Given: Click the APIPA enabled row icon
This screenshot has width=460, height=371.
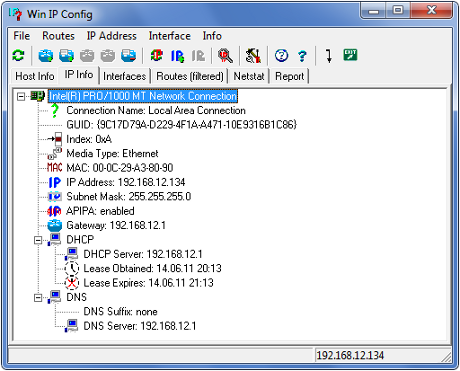Looking at the screenshot, I should 54,211.
